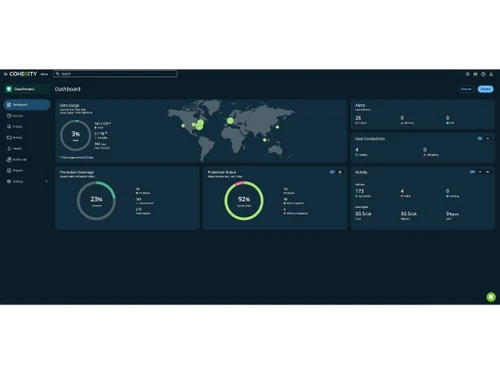Screen dimensions: 500x375
Task: Click the Health bell icon in sidebar
Action: 9,149
